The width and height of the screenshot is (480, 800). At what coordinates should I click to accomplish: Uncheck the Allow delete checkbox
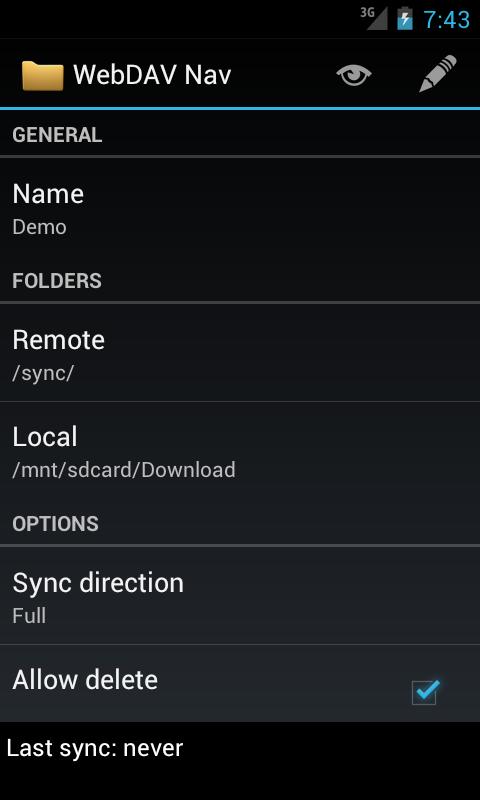tap(425, 692)
